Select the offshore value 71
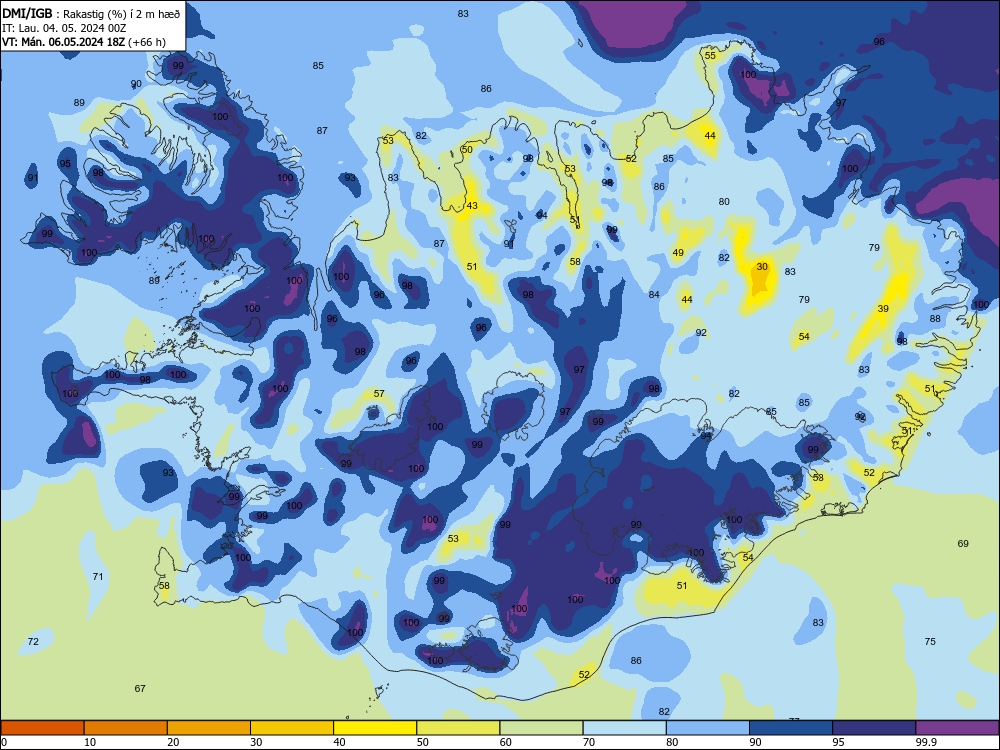This screenshot has height=750, width=1000. 98,577
